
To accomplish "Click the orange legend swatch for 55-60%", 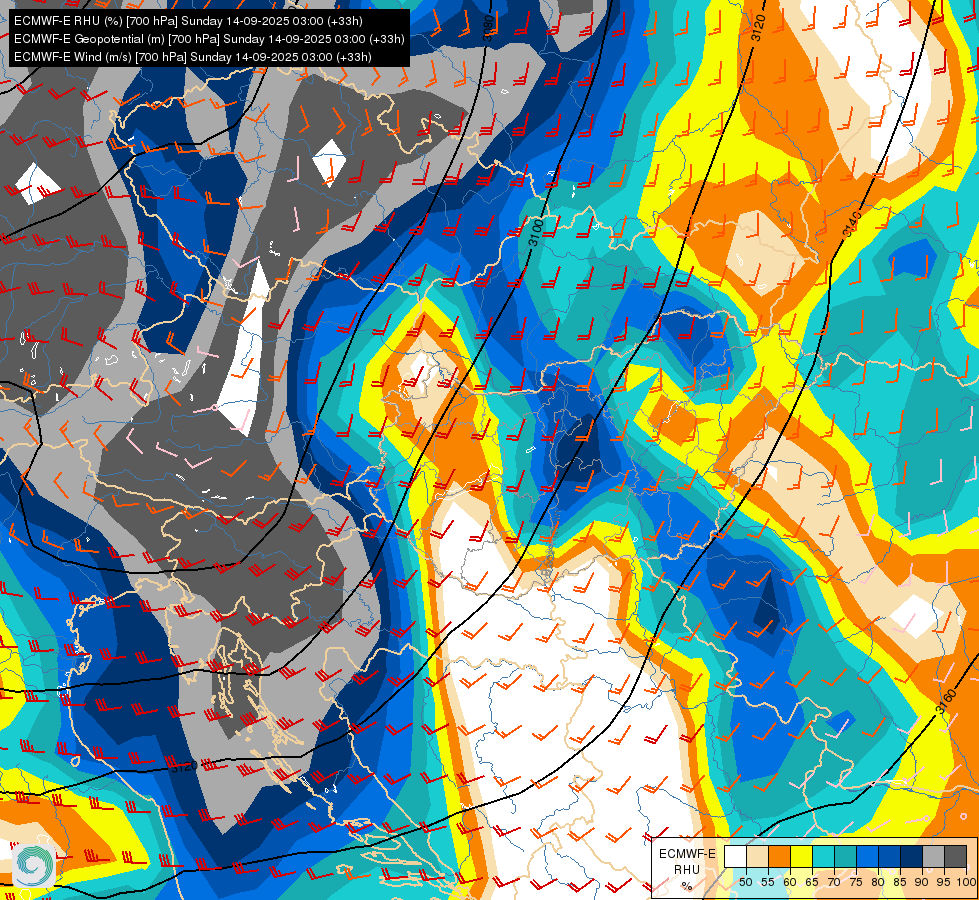I will [779, 856].
